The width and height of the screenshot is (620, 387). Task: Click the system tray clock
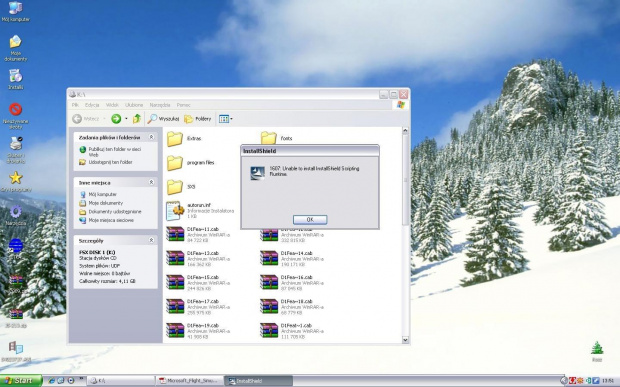coord(608,381)
